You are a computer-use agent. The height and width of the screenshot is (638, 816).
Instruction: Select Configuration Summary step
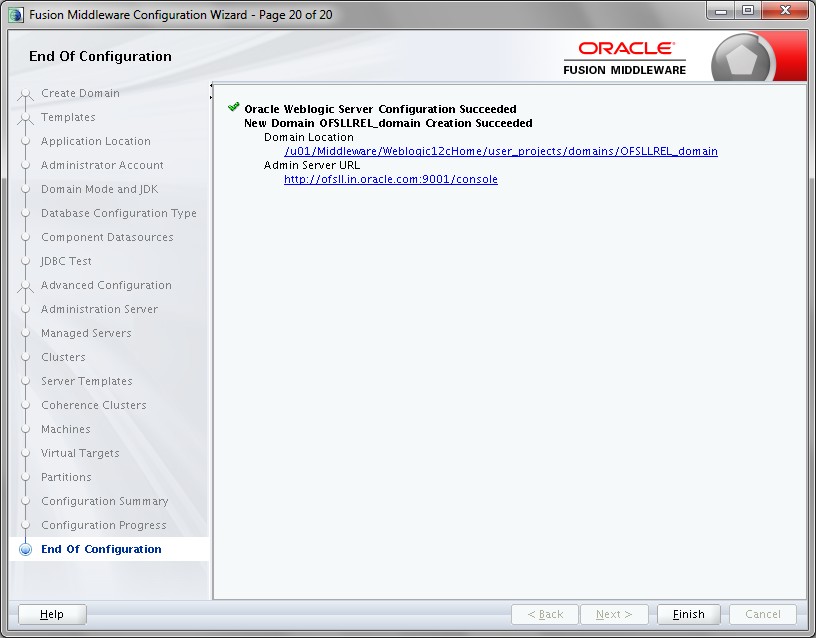click(105, 501)
